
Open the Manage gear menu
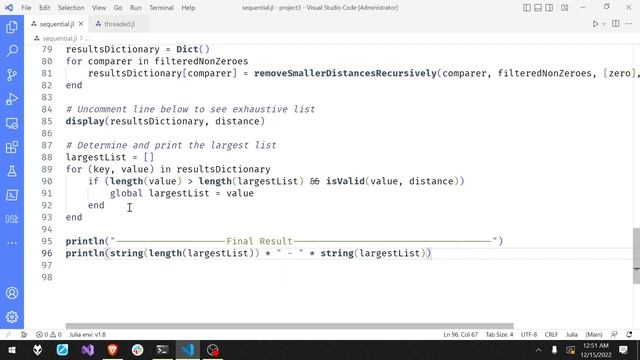tap(12, 317)
